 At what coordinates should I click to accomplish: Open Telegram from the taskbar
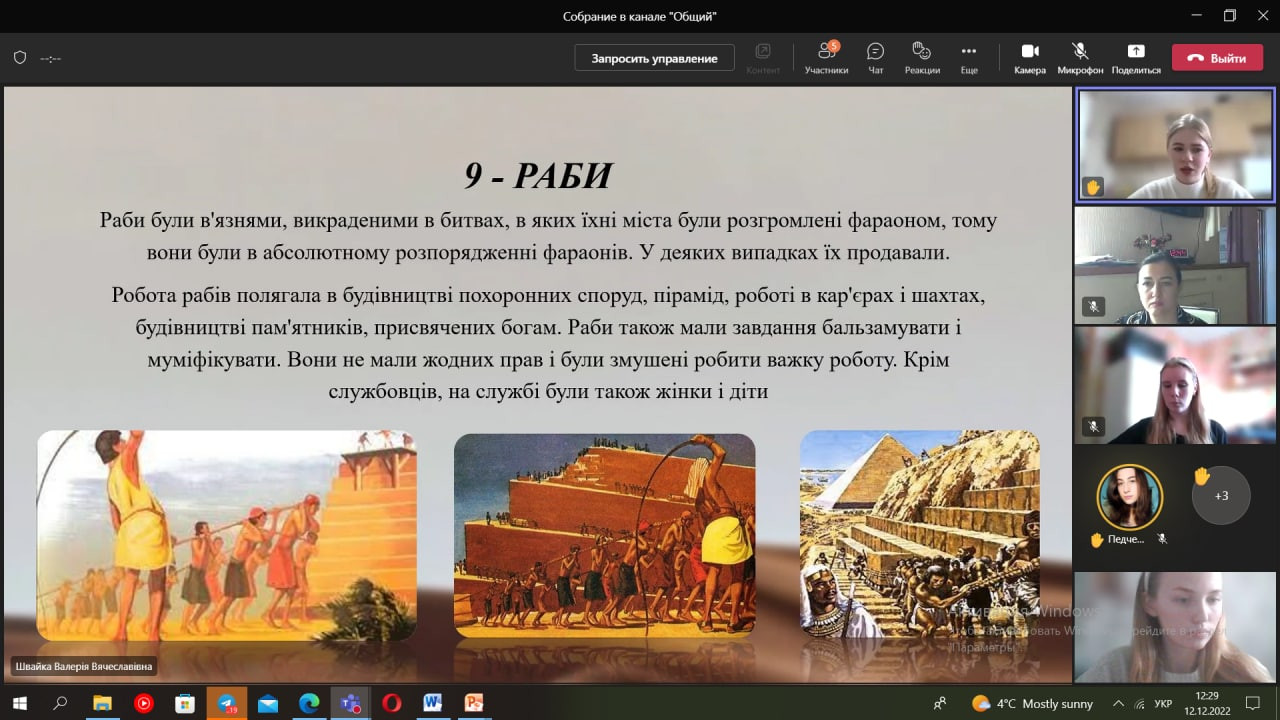(x=226, y=703)
